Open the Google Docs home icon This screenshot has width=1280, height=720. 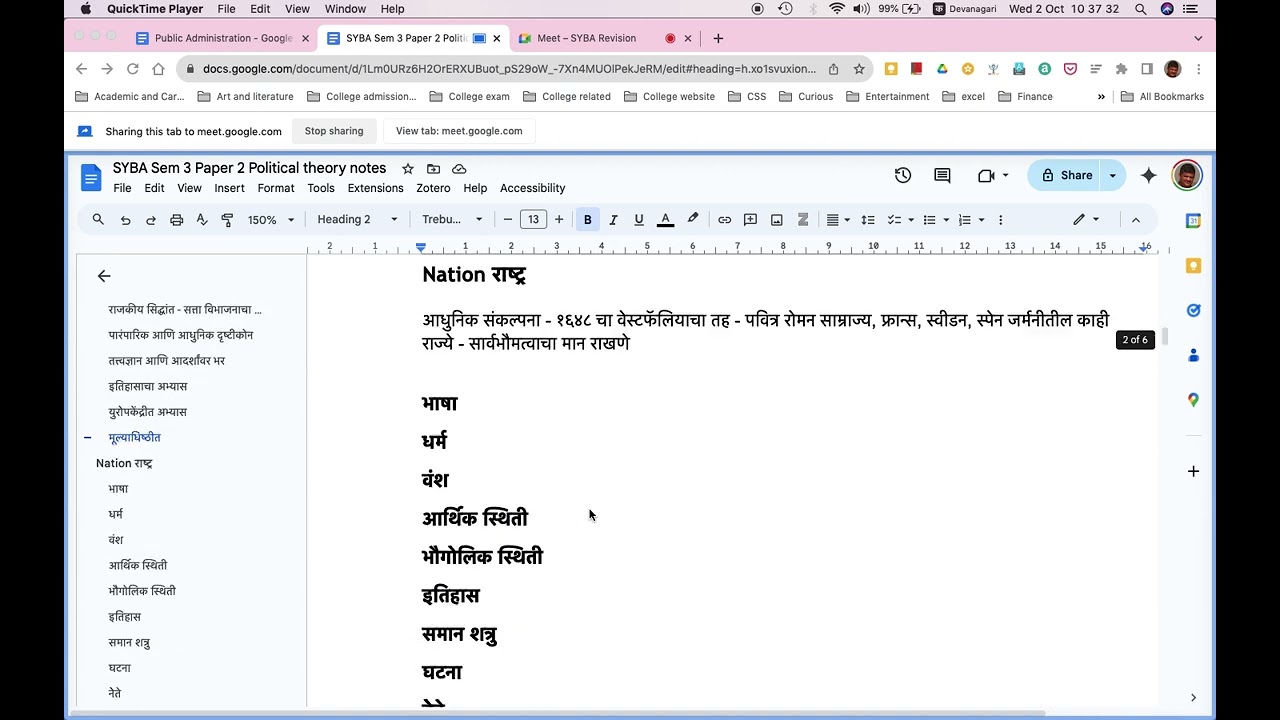91,178
